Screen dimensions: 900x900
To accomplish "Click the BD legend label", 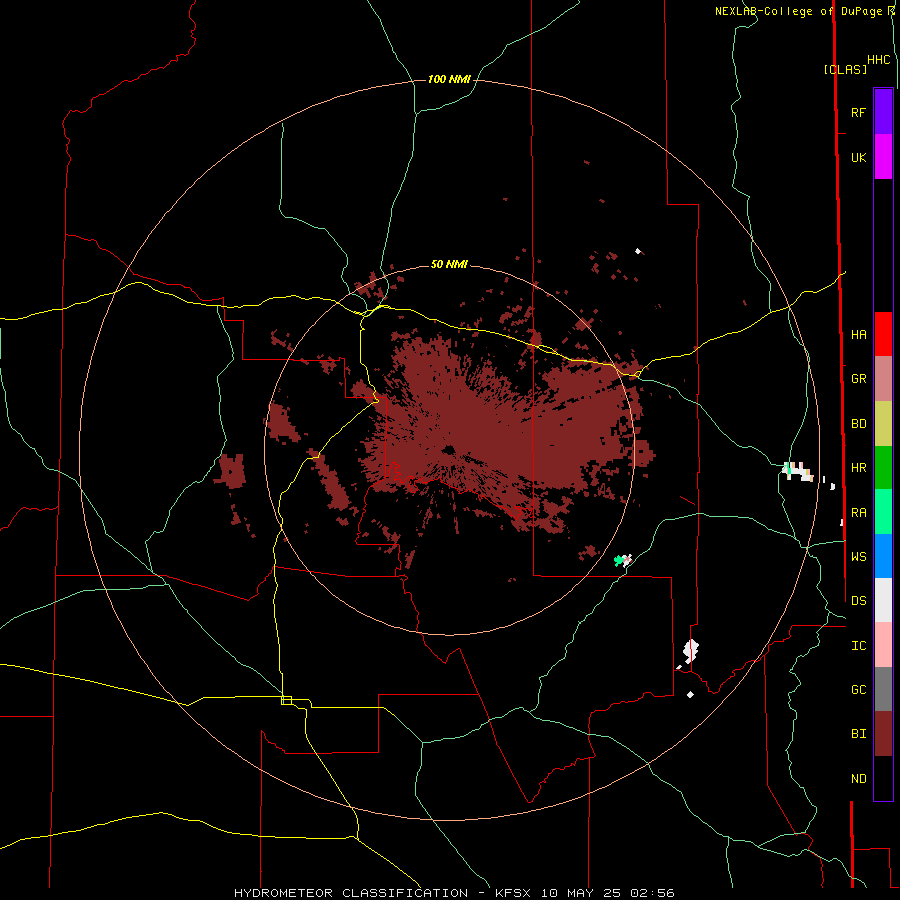I will tap(858, 424).
